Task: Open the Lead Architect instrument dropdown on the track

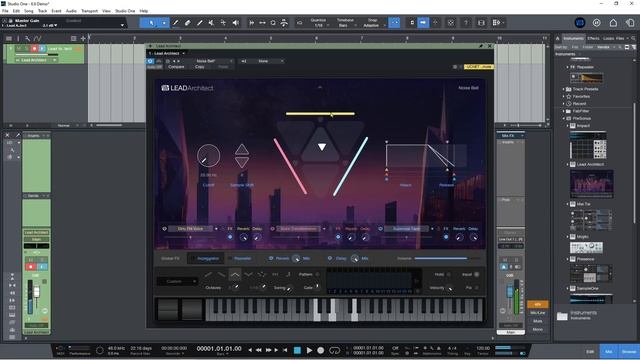Action: tap(54, 60)
